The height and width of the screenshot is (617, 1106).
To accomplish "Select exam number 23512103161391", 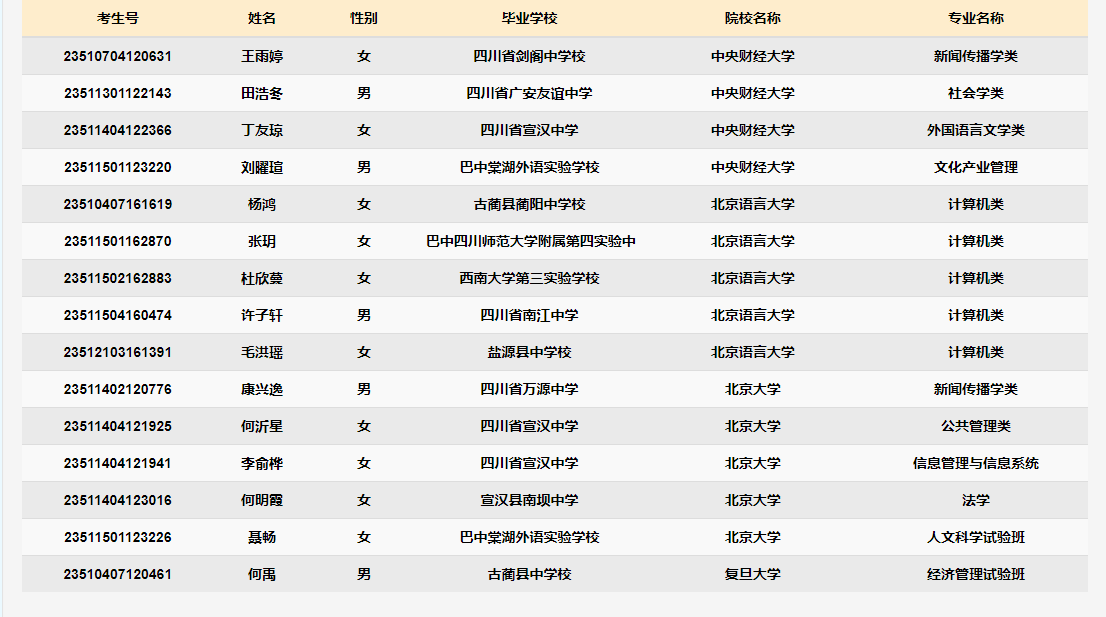I will pos(118,353).
